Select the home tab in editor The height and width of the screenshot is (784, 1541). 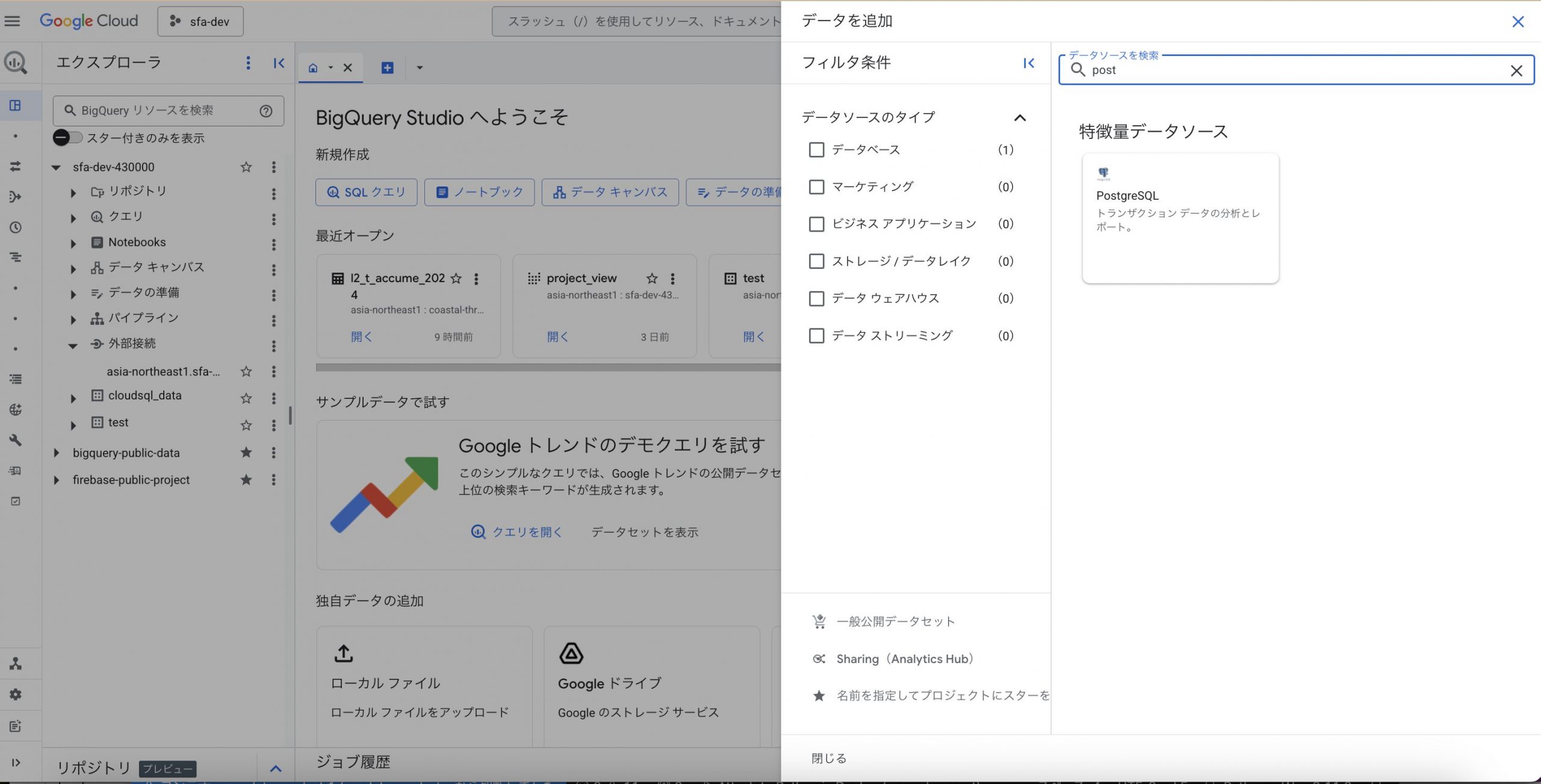click(313, 67)
